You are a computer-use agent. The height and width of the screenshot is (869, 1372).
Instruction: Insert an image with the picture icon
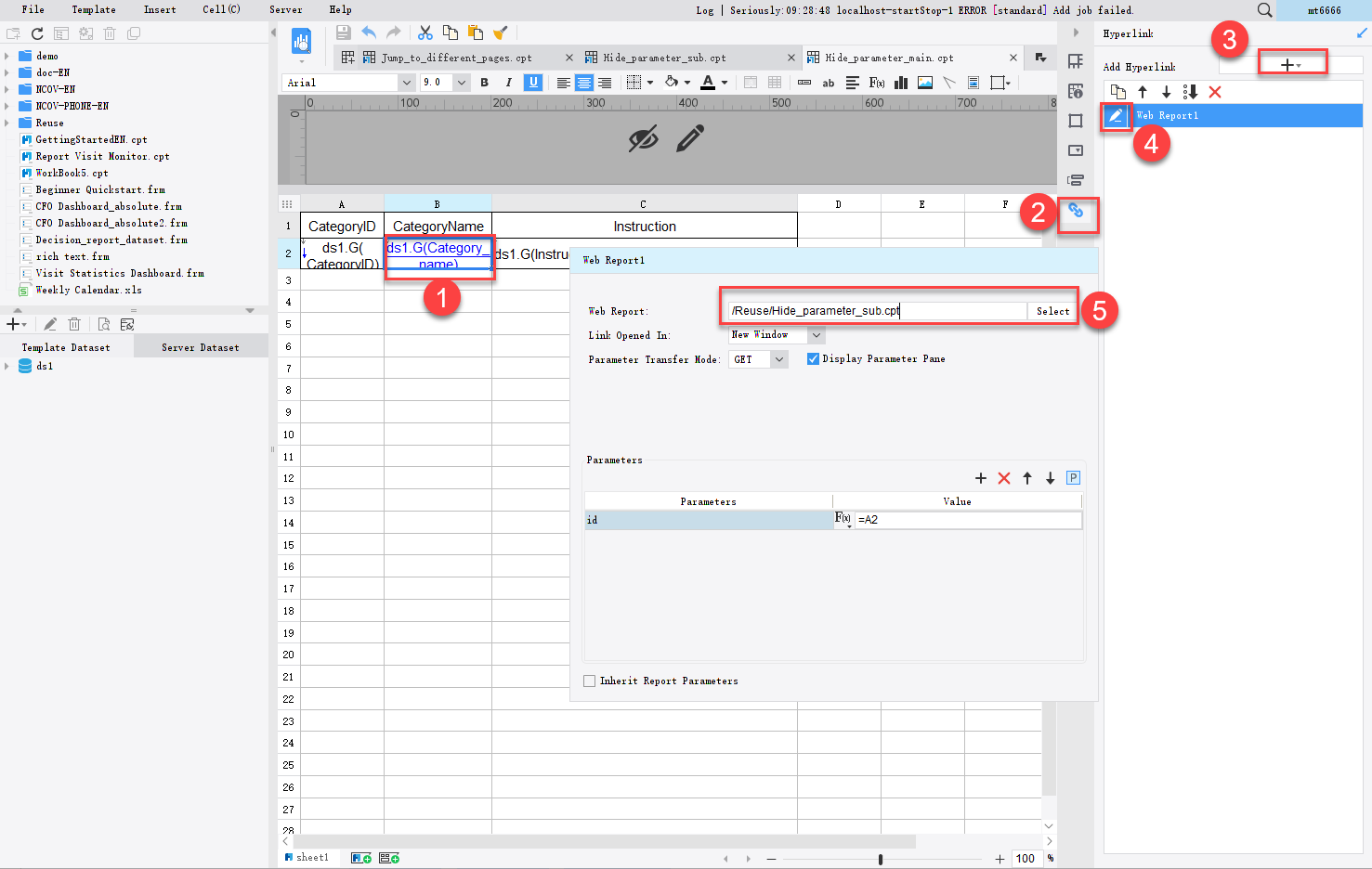coord(925,83)
